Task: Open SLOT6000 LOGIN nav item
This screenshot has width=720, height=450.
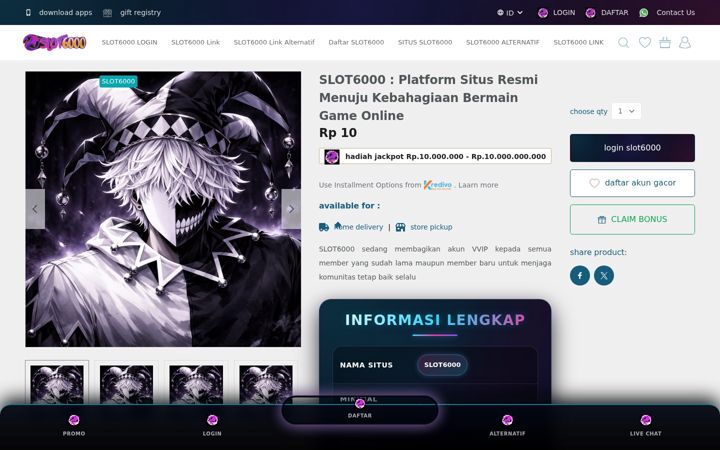Action: point(129,42)
